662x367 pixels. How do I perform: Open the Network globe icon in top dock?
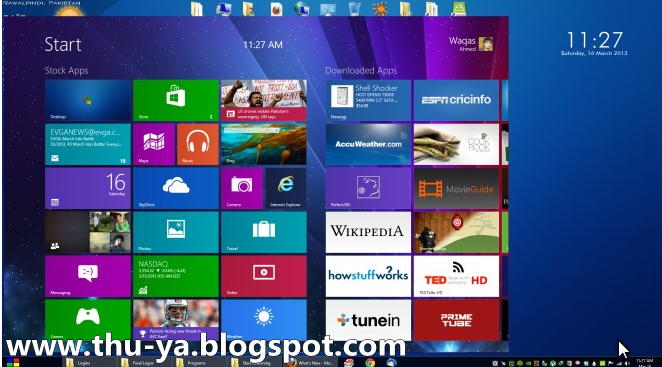pos(301,8)
